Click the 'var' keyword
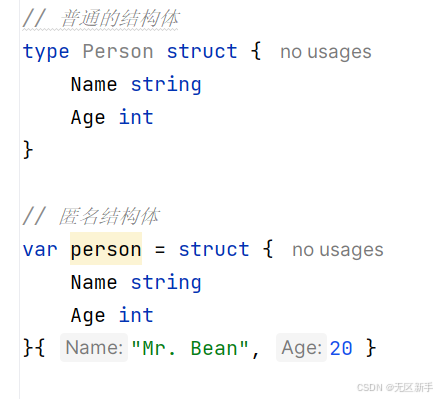The height and width of the screenshot is (399, 437). (x=40, y=250)
